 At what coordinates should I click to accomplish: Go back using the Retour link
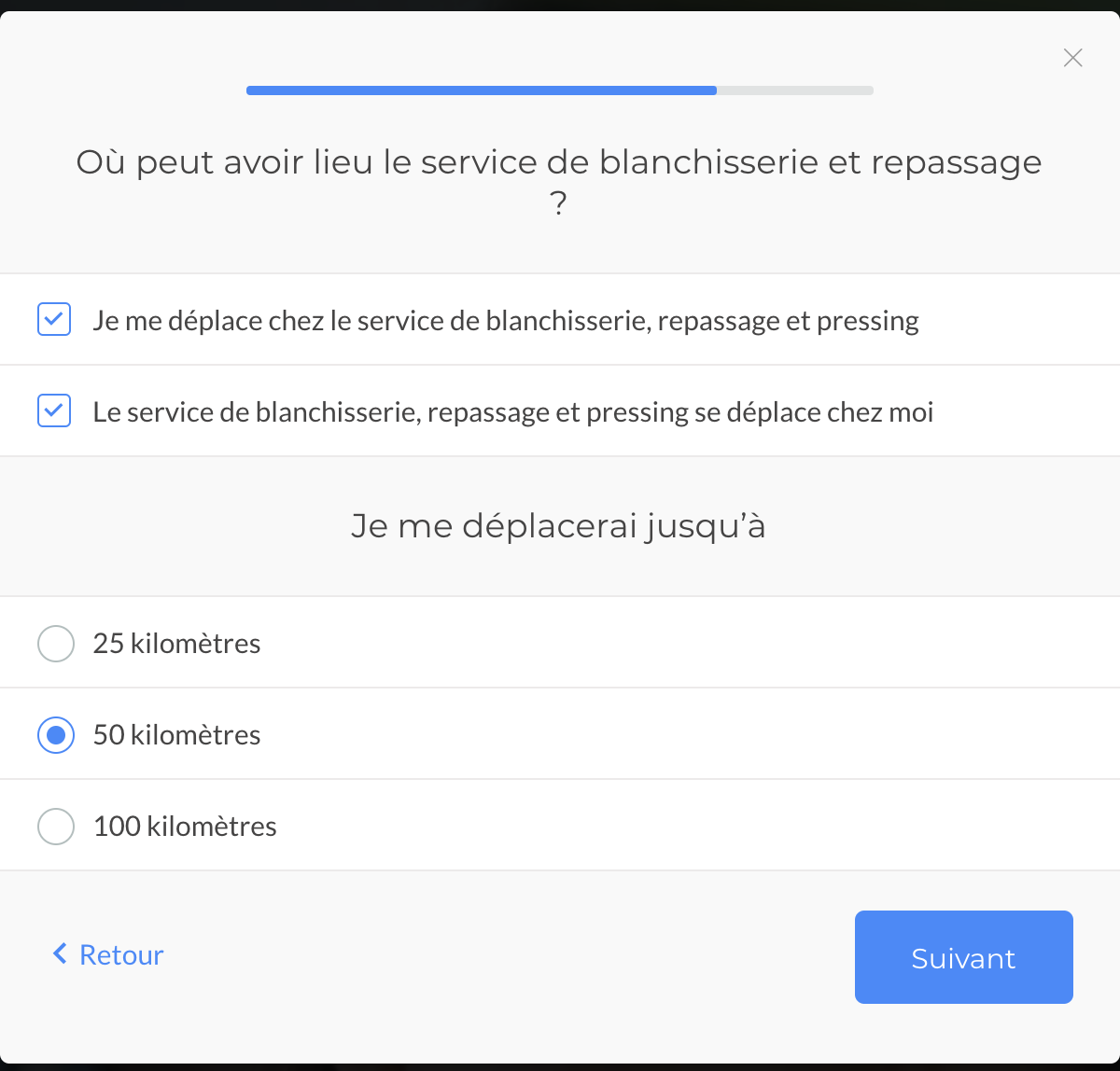[108, 954]
